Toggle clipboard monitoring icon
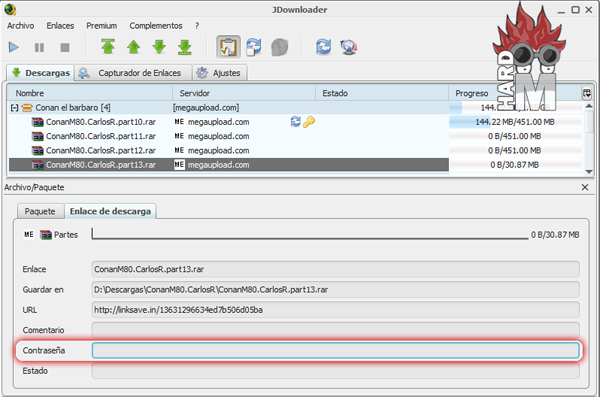 228,47
